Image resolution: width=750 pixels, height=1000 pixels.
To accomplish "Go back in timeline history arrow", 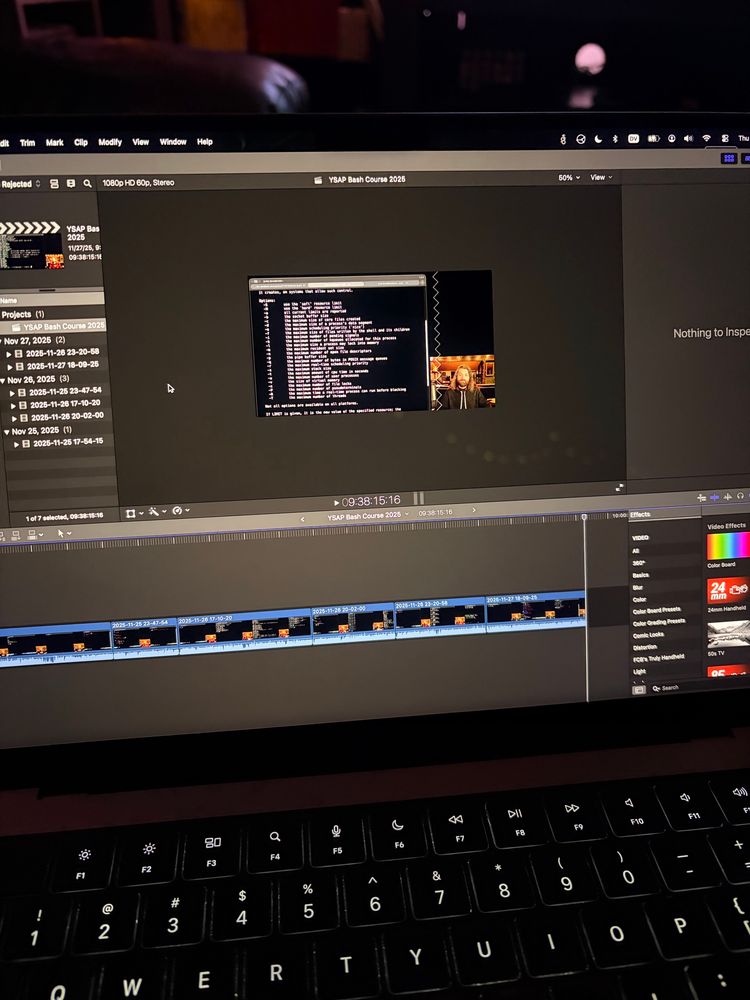I will [x=302, y=518].
